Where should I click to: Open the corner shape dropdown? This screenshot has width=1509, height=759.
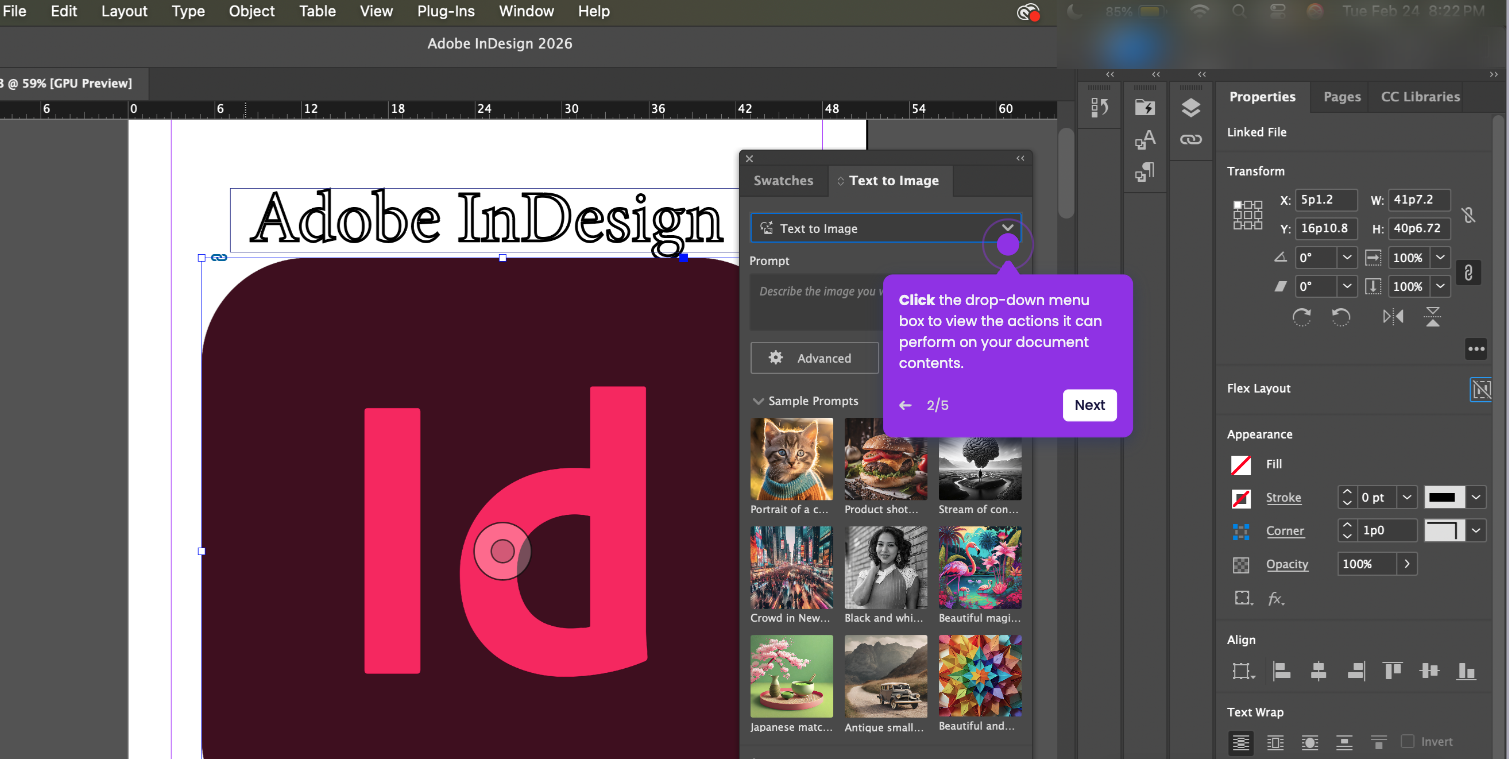click(x=1477, y=530)
